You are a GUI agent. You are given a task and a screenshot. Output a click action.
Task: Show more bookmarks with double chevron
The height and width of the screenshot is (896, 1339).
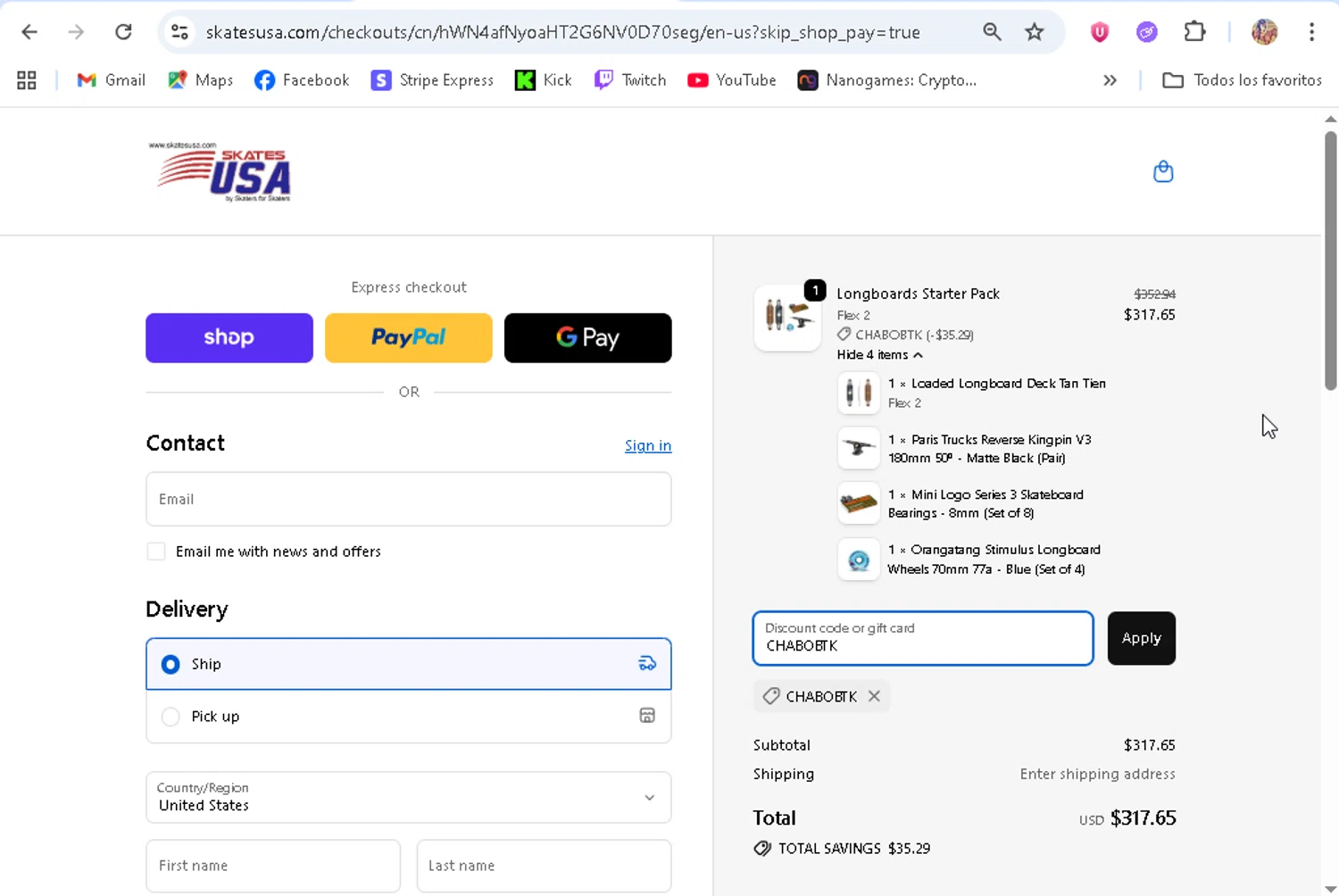click(1110, 80)
